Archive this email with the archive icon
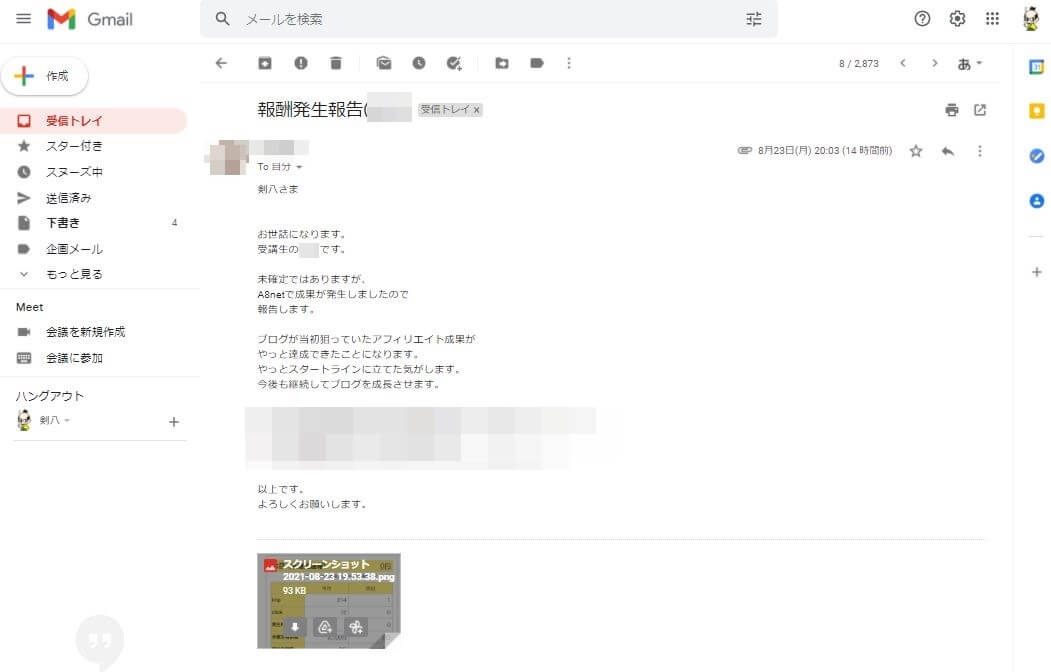The width and height of the screenshot is (1051, 672). pyautogui.click(x=265, y=63)
